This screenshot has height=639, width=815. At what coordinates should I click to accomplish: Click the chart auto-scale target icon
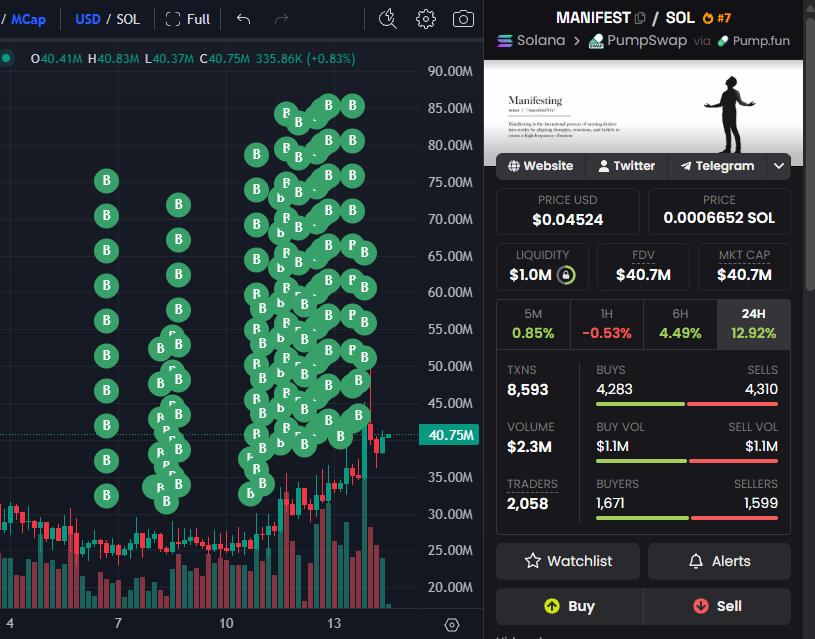pos(452,624)
